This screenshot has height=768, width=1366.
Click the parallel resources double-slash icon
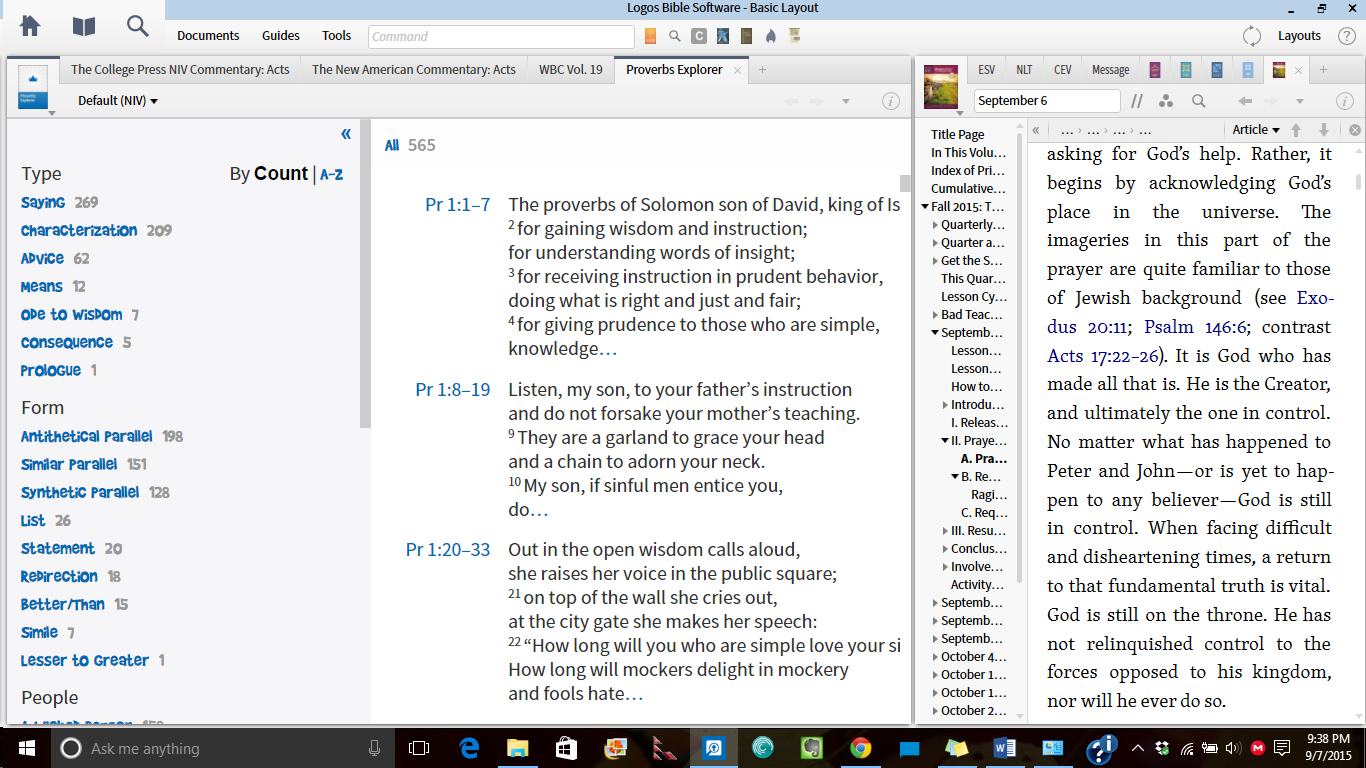pyautogui.click(x=1137, y=101)
